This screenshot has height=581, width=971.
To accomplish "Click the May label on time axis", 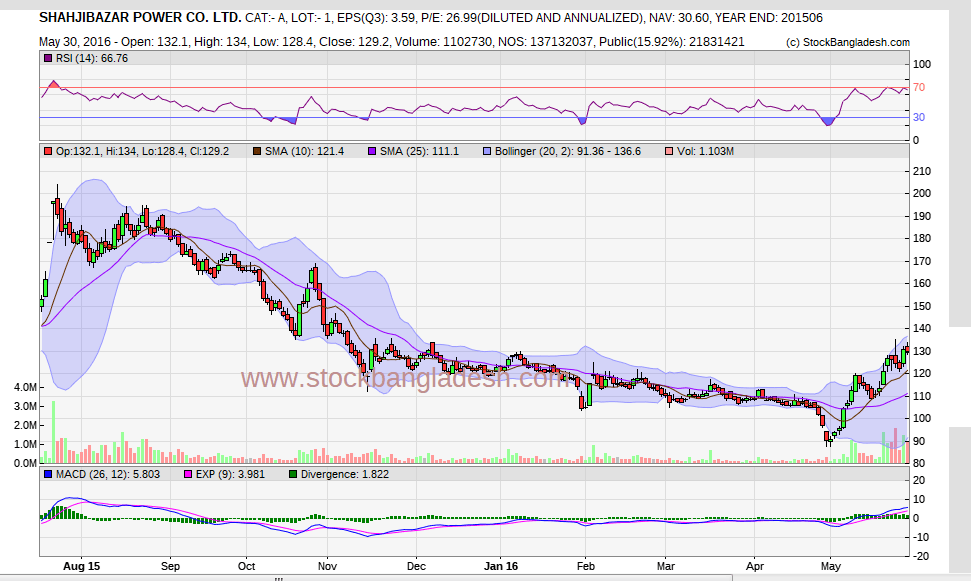I will click(x=832, y=565).
